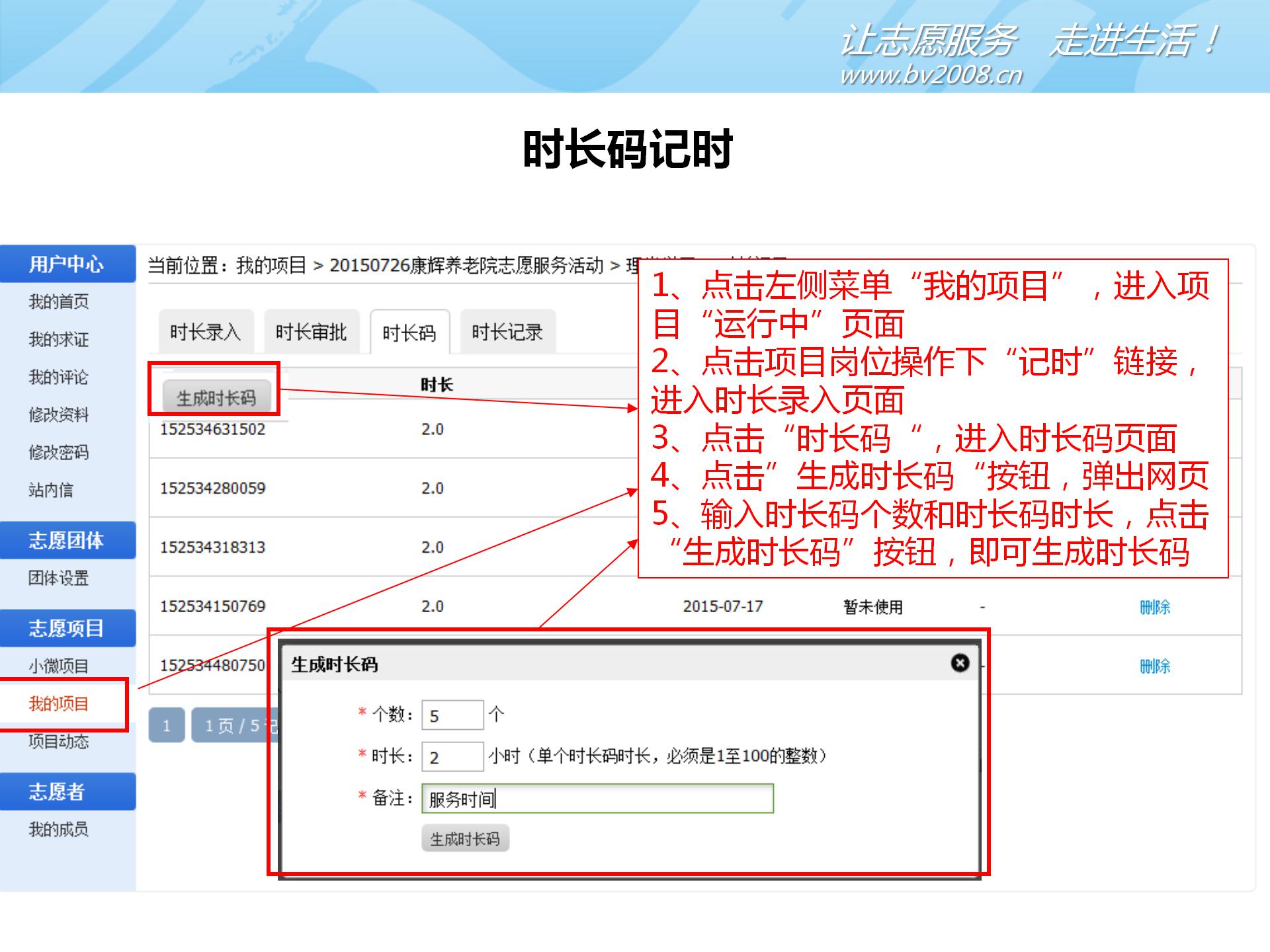Screen dimensions: 1270x952
Task: Open the 时长记录 tab
Action: tap(507, 333)
